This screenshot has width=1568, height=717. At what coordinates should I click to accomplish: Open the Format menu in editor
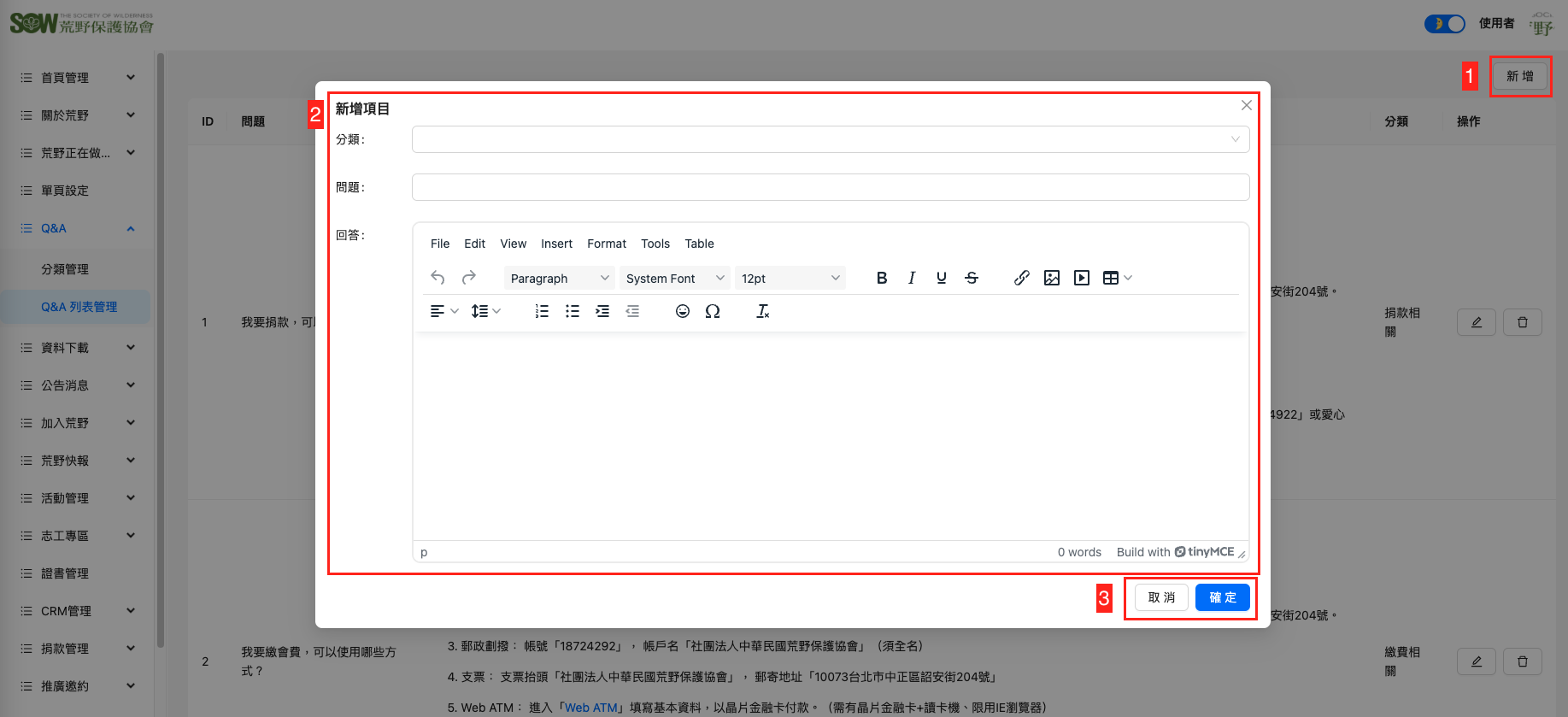coord(607,244)
